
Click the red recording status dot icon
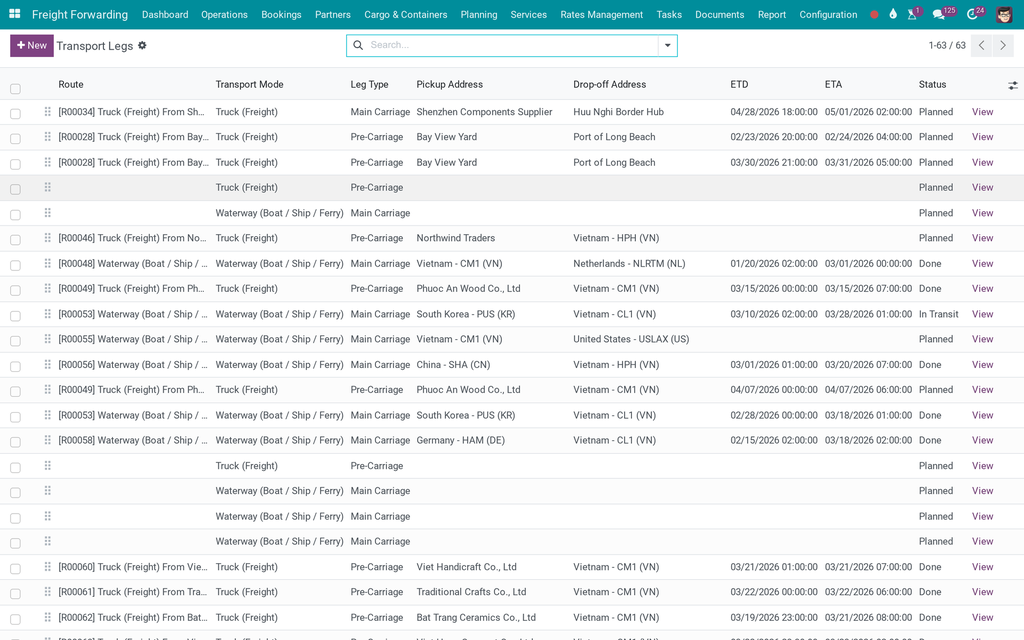pos(874,14)
